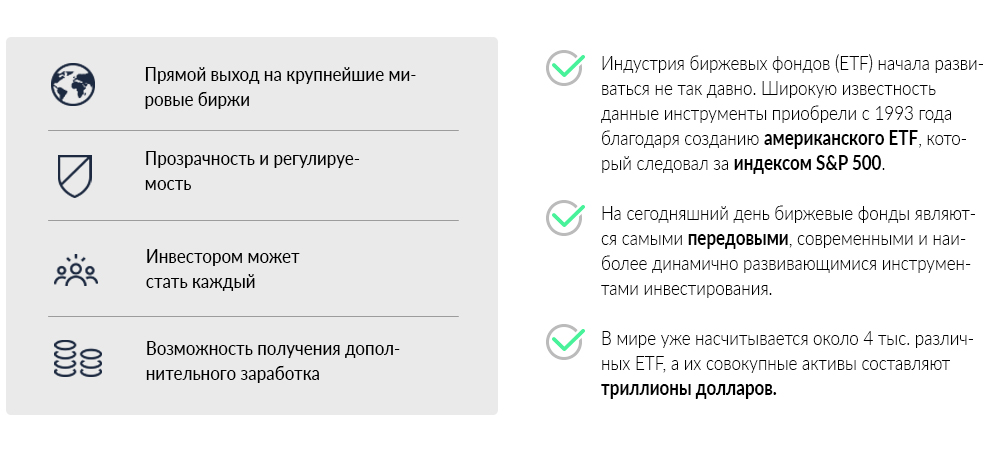Click the group of people investor icon
The image size is (1000, 463).
76,270
